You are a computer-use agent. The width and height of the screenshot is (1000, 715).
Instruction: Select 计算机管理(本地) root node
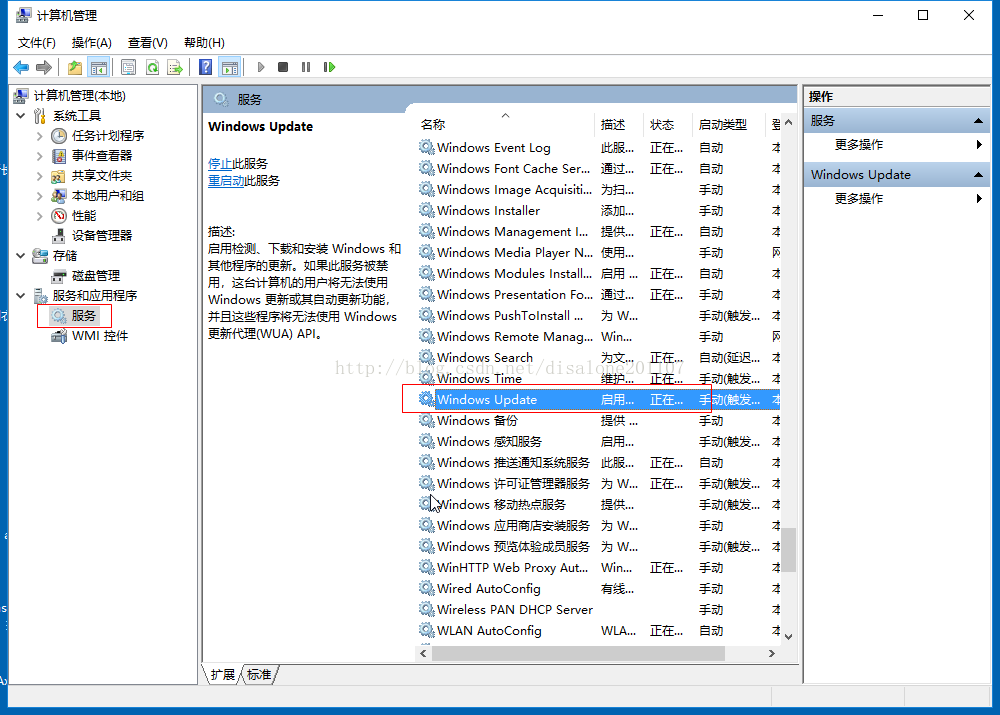coord(79,96)
